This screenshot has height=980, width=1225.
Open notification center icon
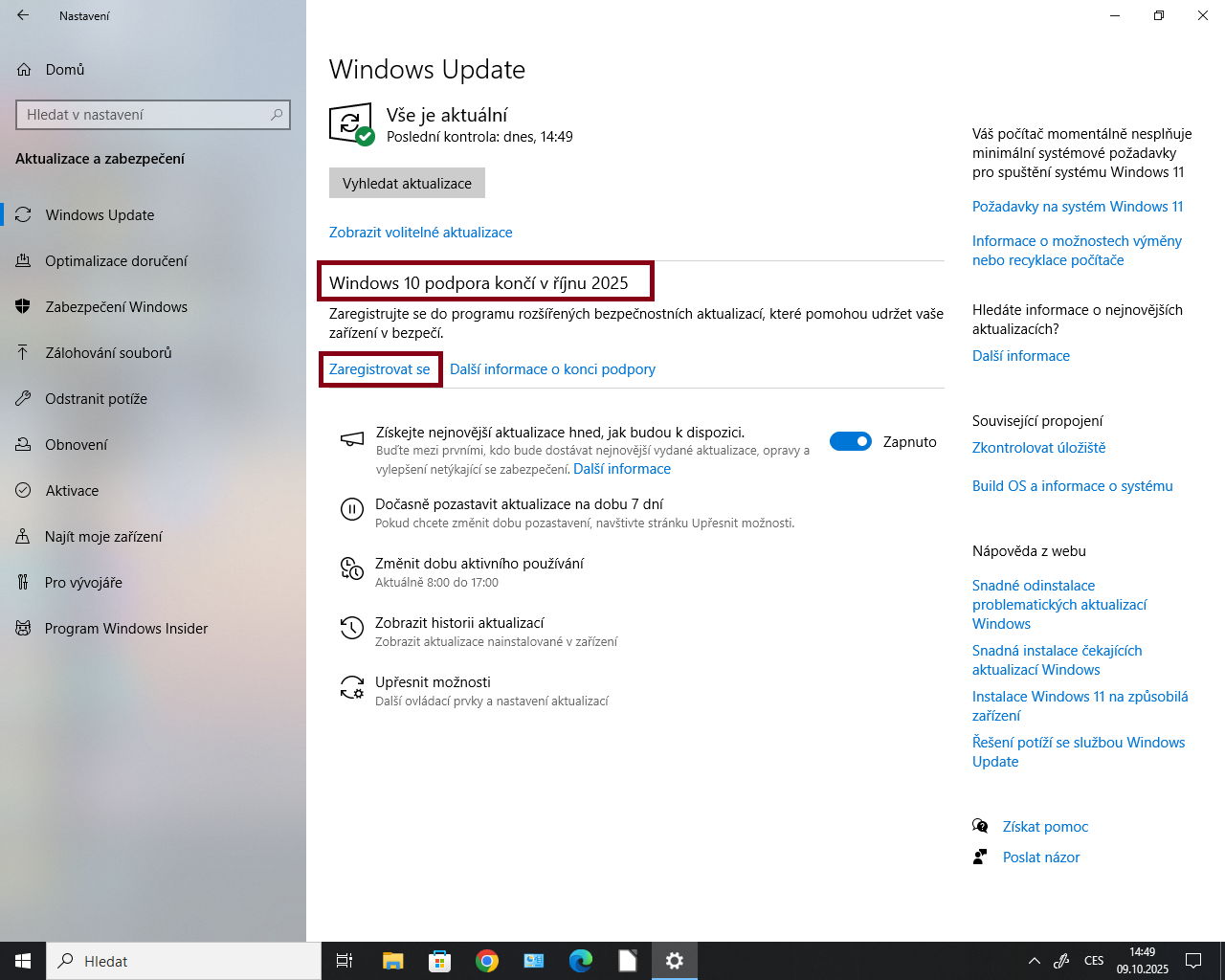pyautogui.click(x=1193, y=961)
